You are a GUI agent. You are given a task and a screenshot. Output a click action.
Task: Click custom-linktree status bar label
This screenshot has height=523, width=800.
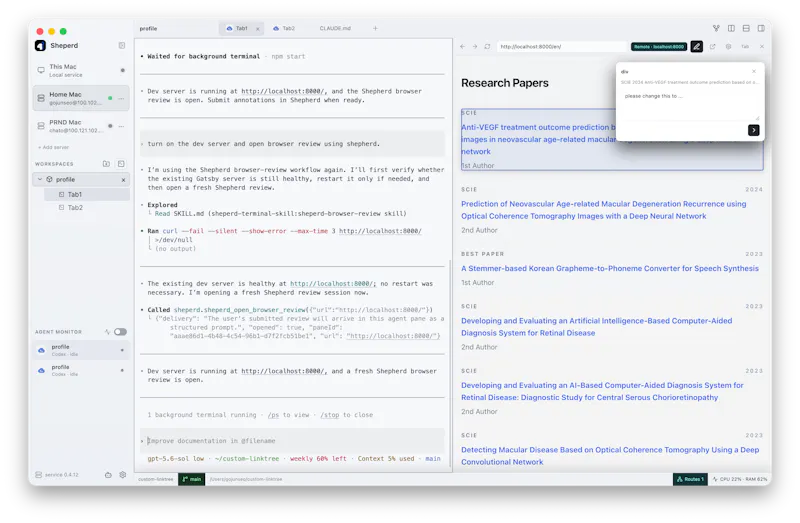click(156, 479)
